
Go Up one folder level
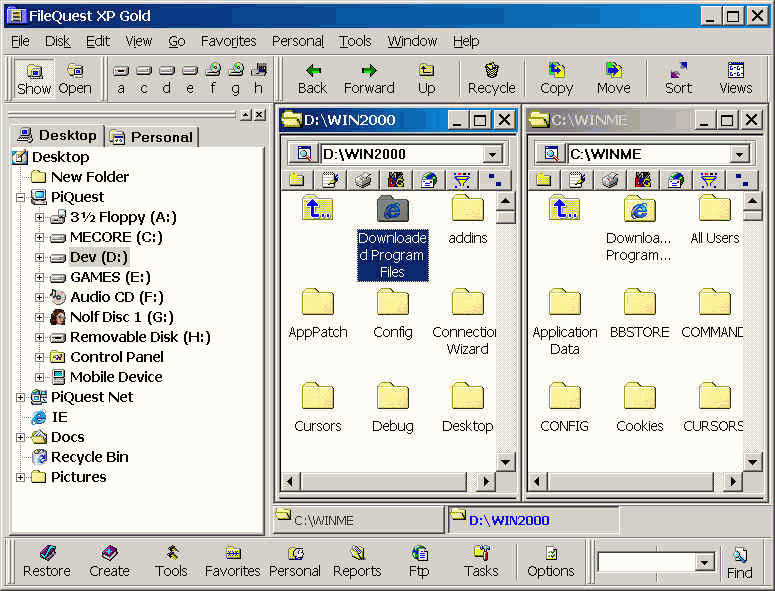[427, 79]
